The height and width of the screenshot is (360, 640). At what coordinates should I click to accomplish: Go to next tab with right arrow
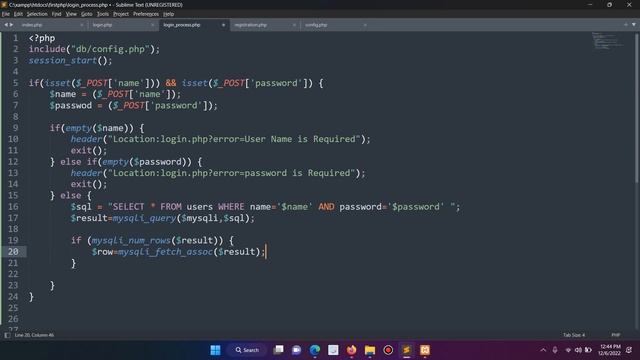[11, 25]
